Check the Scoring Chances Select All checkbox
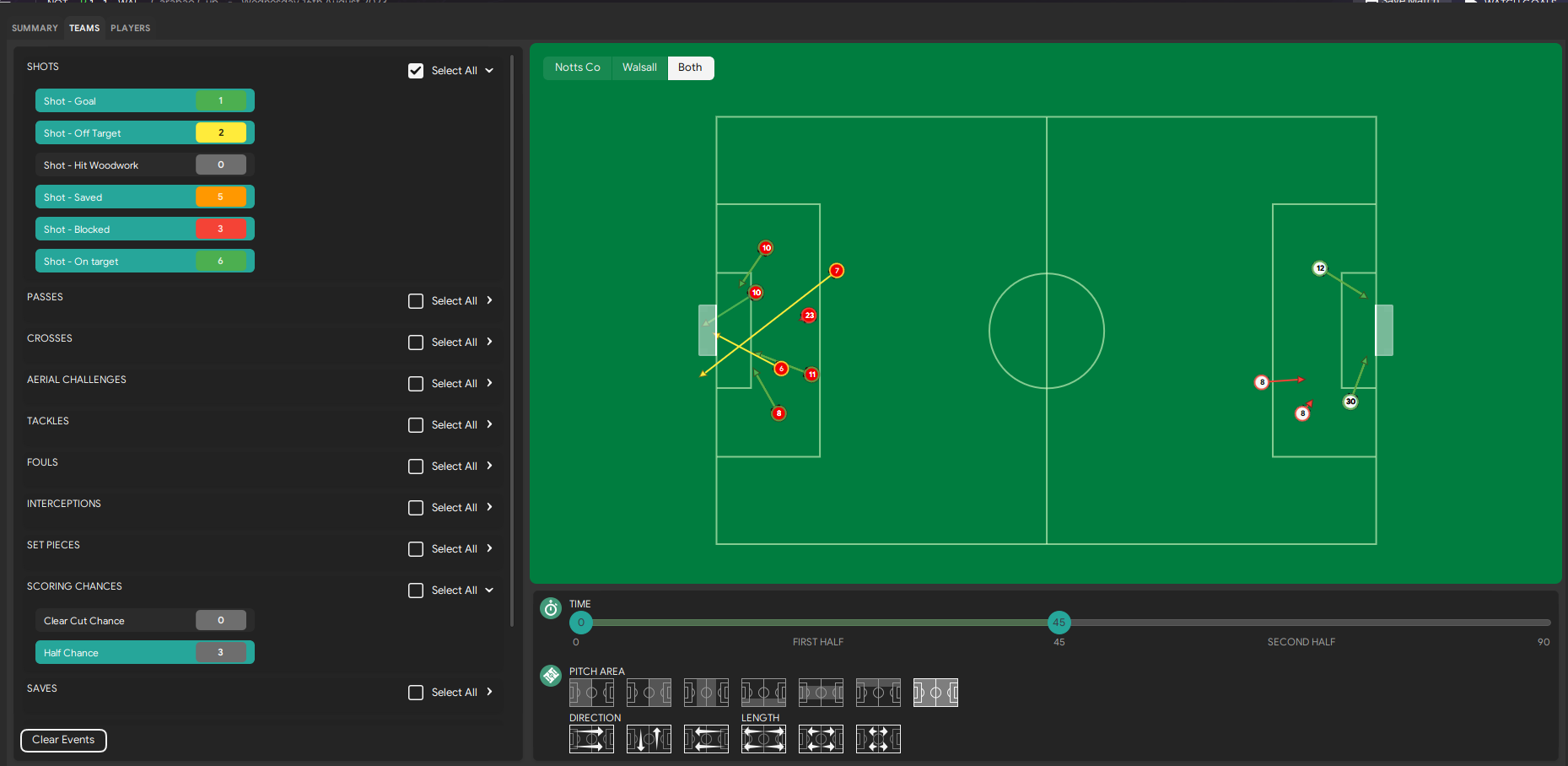 [x=416, y=591]
